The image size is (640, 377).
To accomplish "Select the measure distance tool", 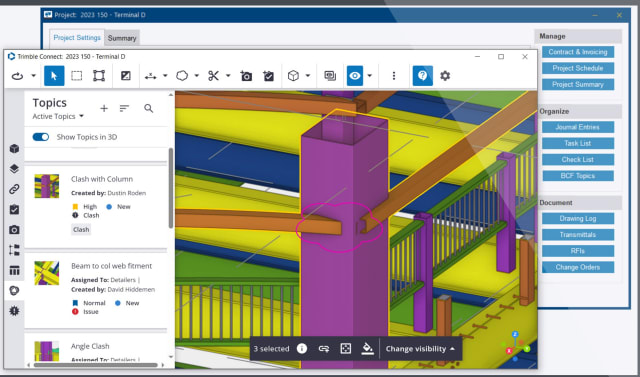I will (151, 76).
